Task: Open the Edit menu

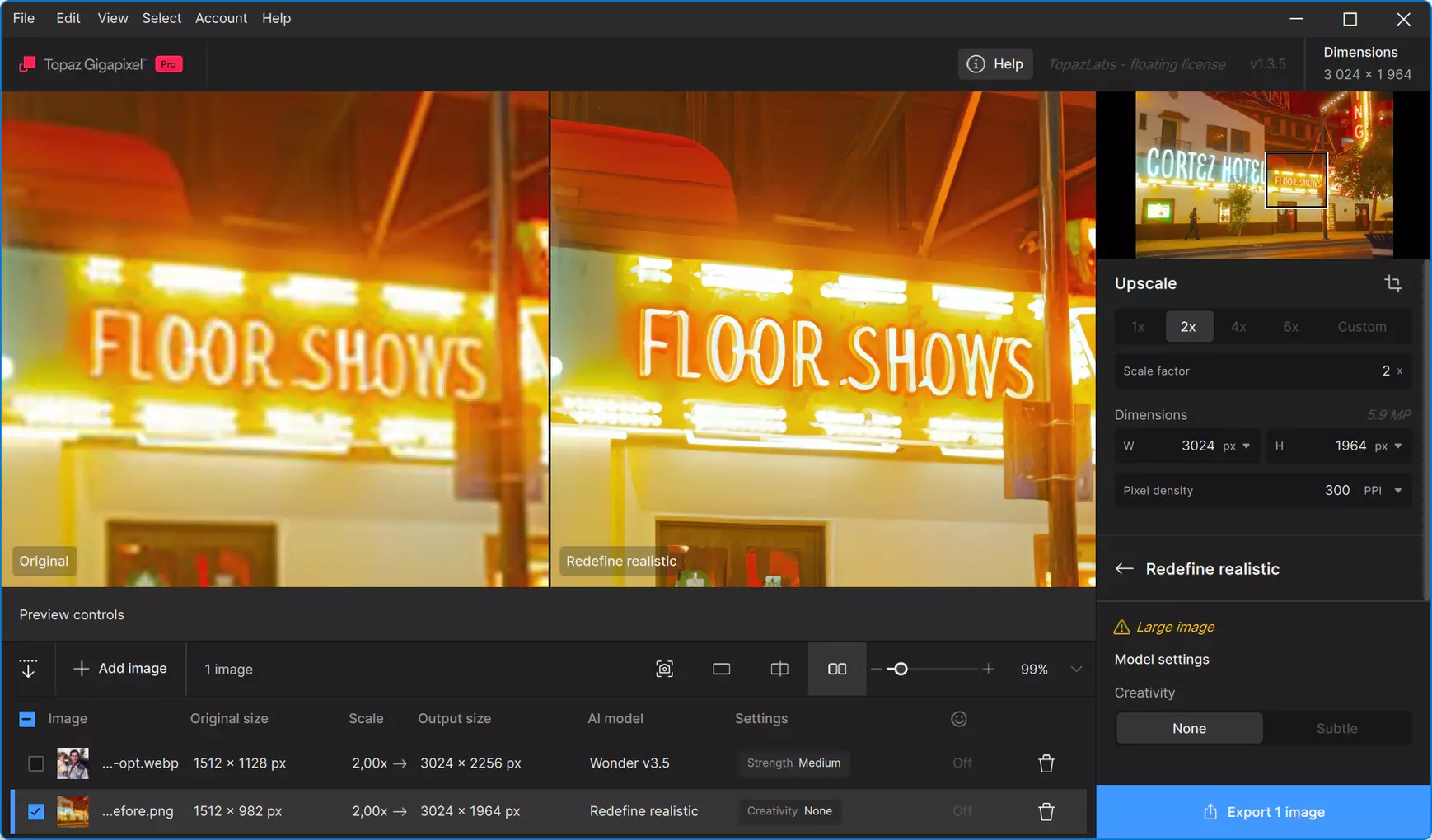Action: coord(68,18)
